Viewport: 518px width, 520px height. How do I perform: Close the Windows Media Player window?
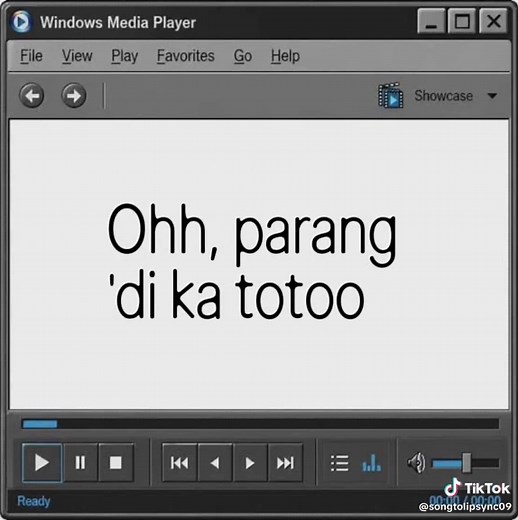pos(493,21)
